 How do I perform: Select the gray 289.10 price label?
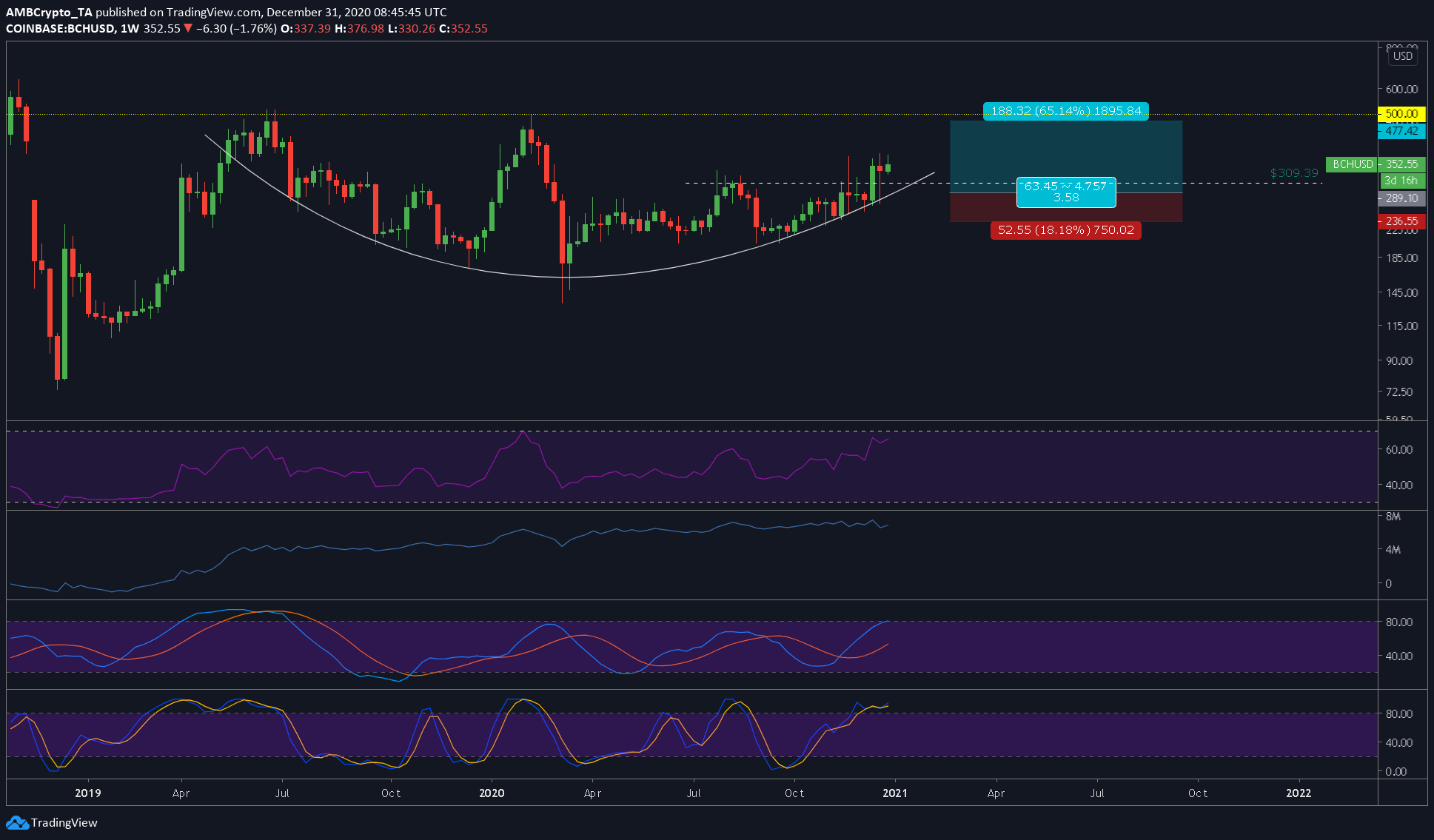click(x=1401, y=198)
